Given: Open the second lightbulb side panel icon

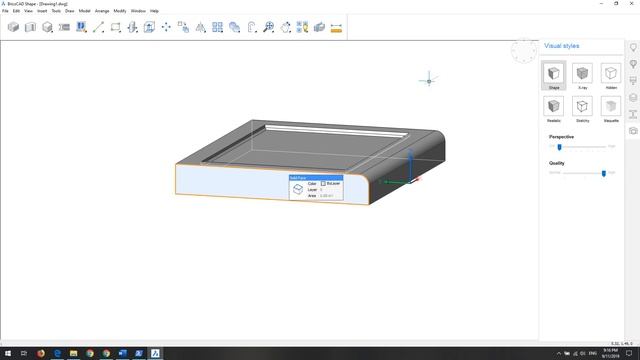Looking at the screenshot, I should [633, 64].
